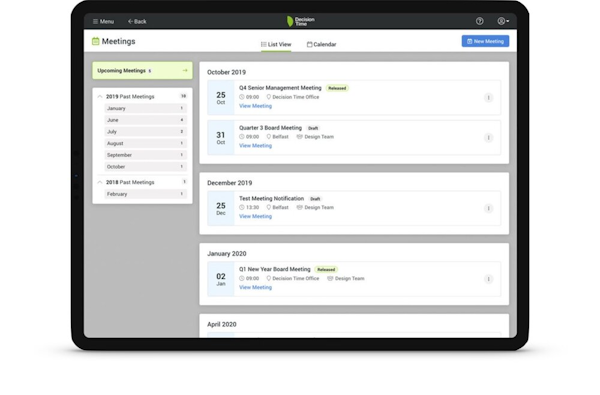Select the List View tab

tap(276, 44)
